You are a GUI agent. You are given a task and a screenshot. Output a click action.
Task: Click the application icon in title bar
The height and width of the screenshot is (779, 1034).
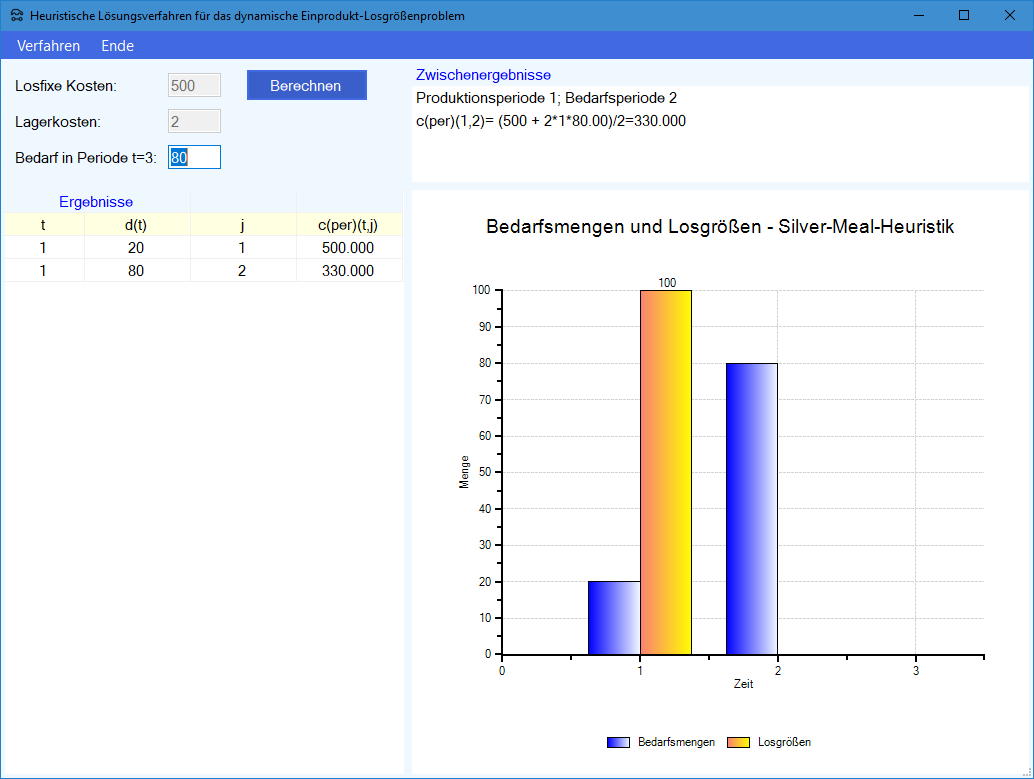16,16
